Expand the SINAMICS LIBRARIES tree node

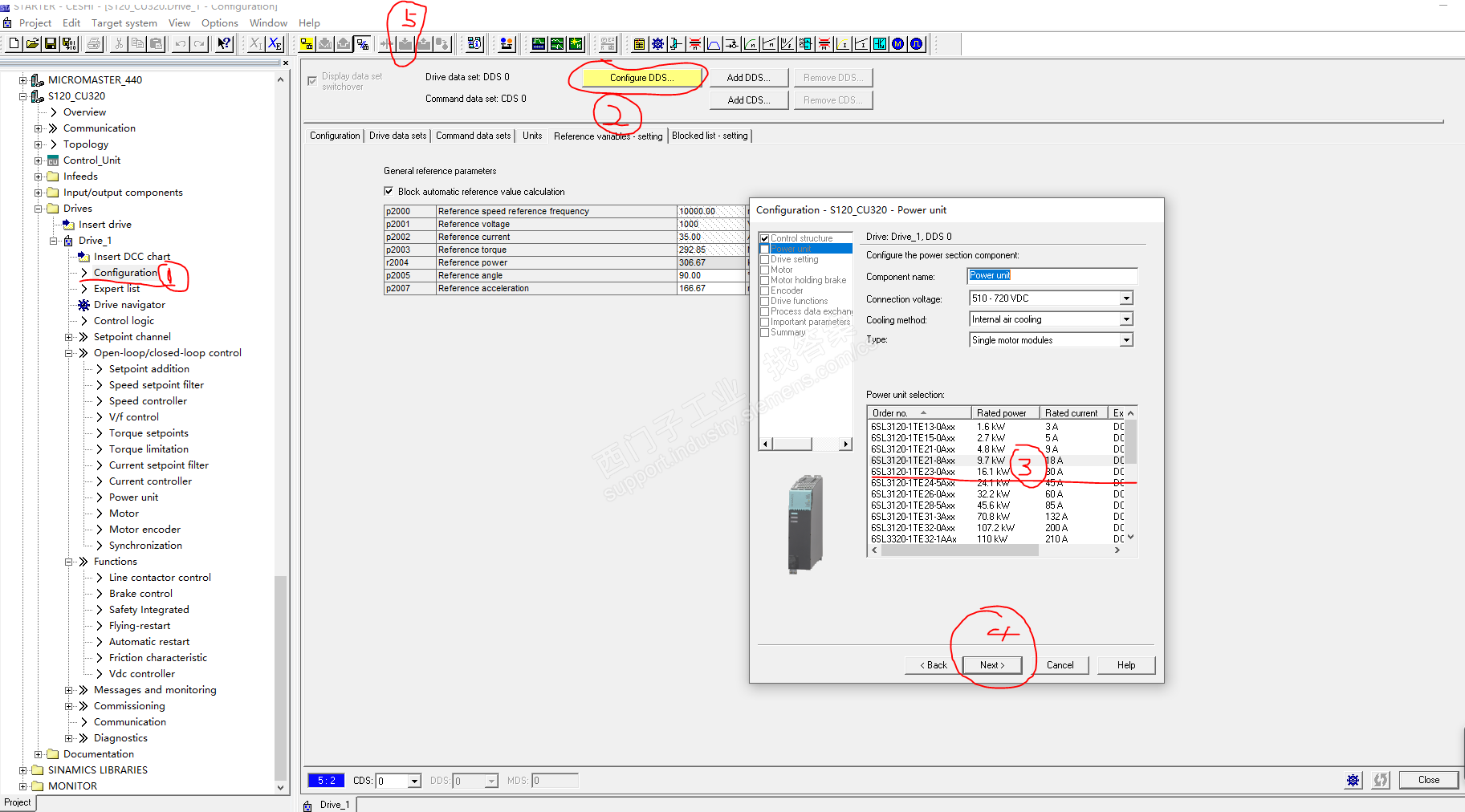(x=23, y=770)
